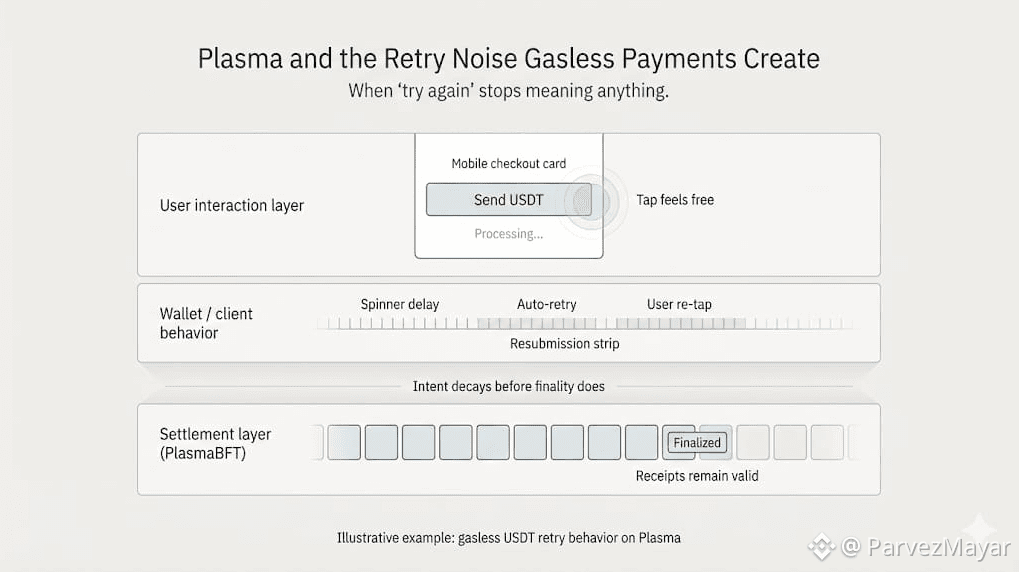Click the Binance logo watermark icon

point(822,546)
